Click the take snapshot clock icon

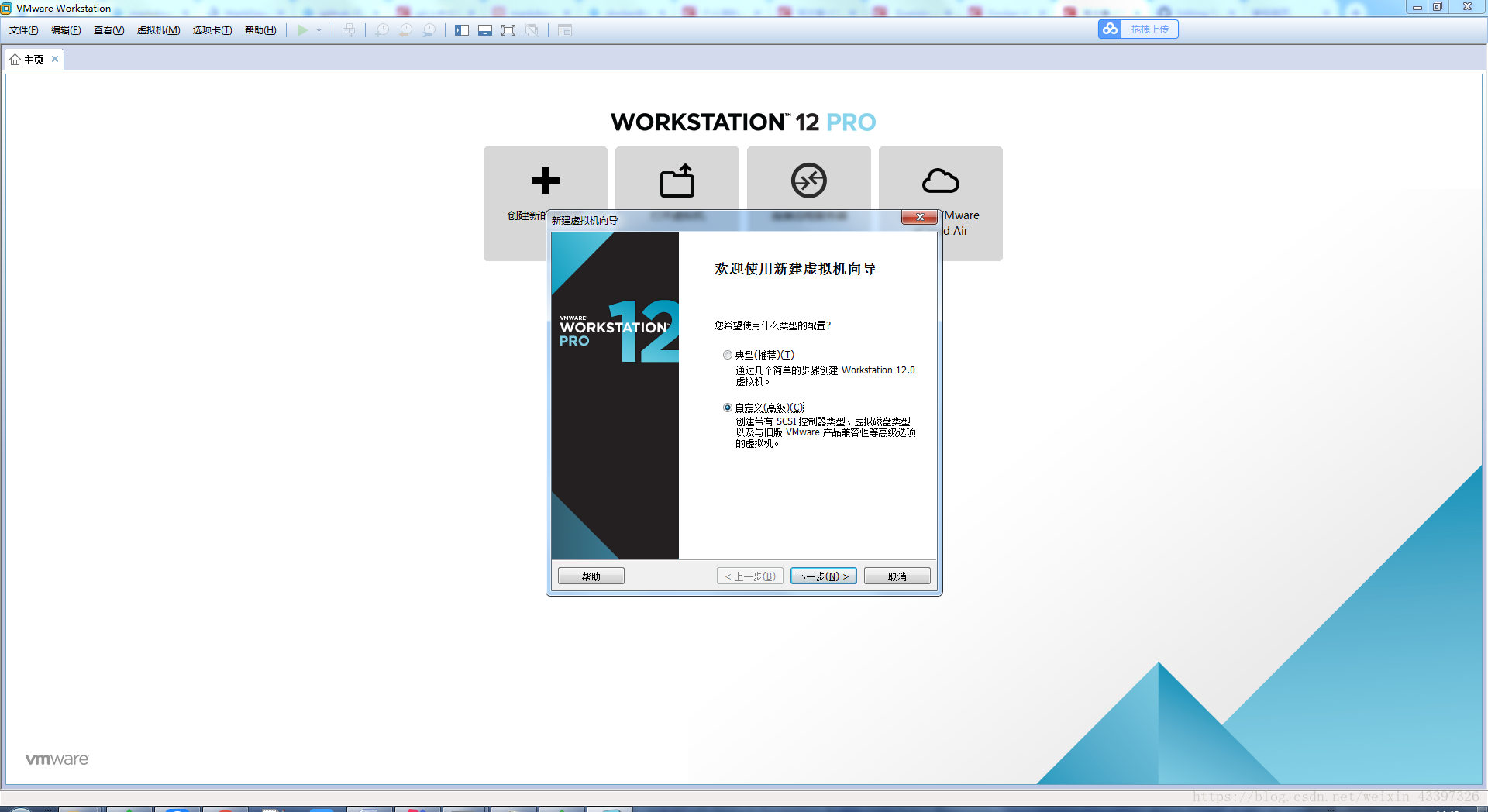click(382, 30)
